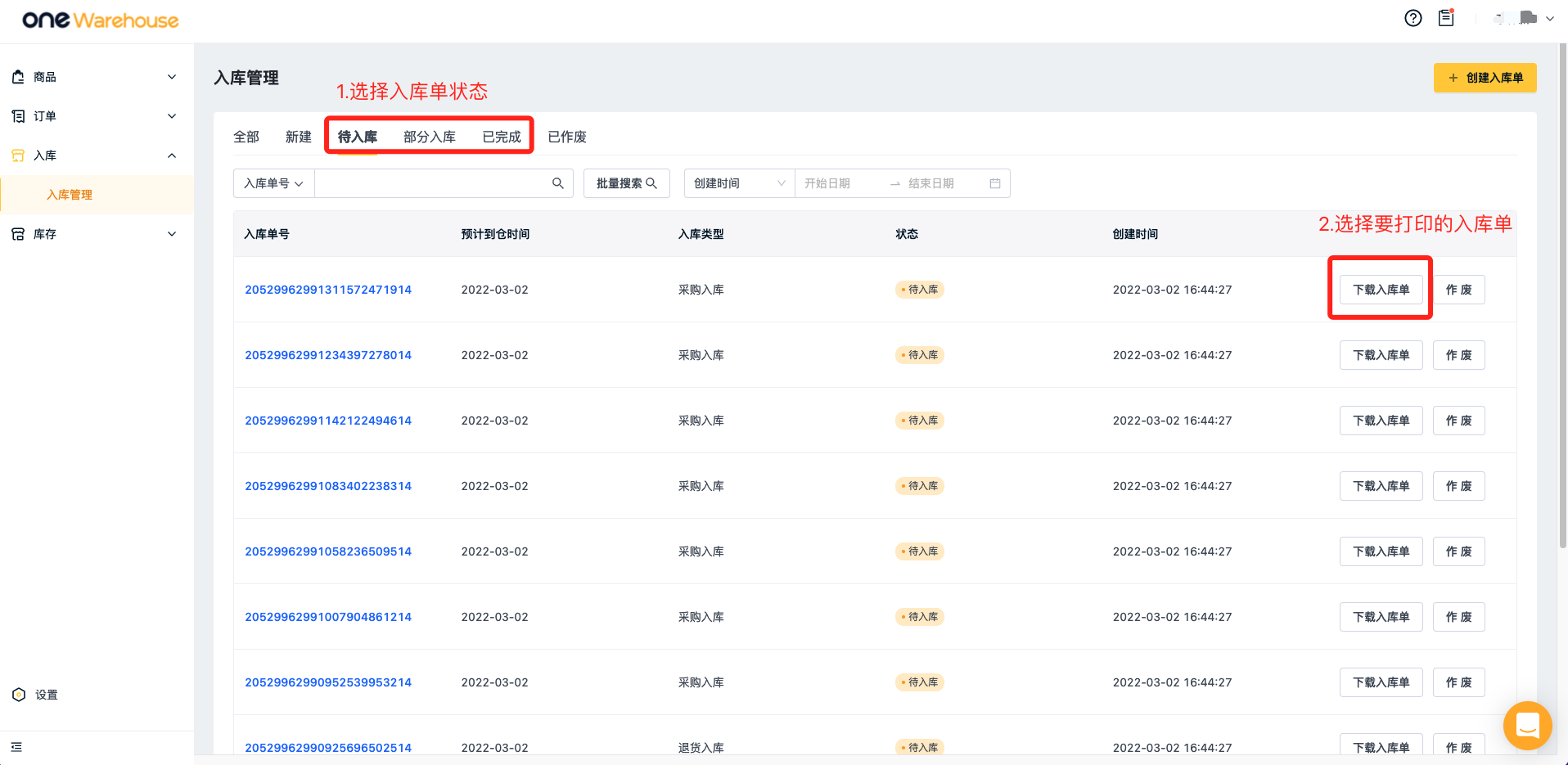Open order 205299629910834022383​14
This screenshot has height=765, width=1568.
click(328, 486)
